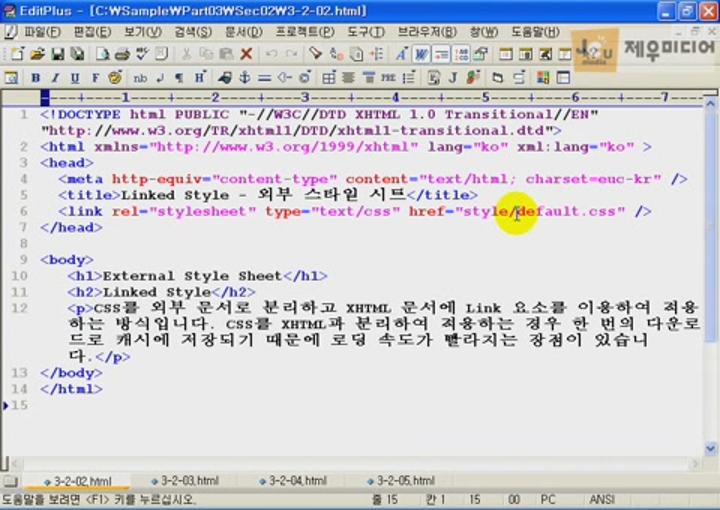This screenshot has height=510, width=720.
Task: Open the 프로젝트(P) menu
Action: [305, 32]
